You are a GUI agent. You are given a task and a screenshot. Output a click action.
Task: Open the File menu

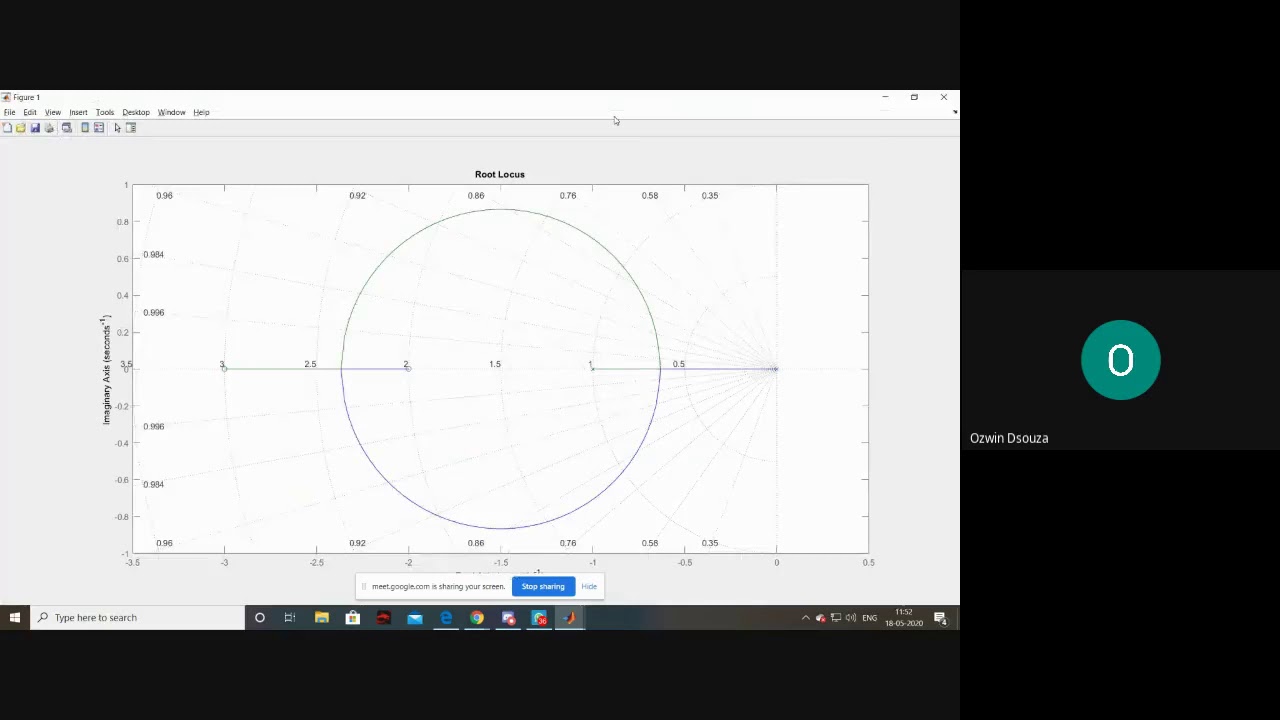pos(9,112)
